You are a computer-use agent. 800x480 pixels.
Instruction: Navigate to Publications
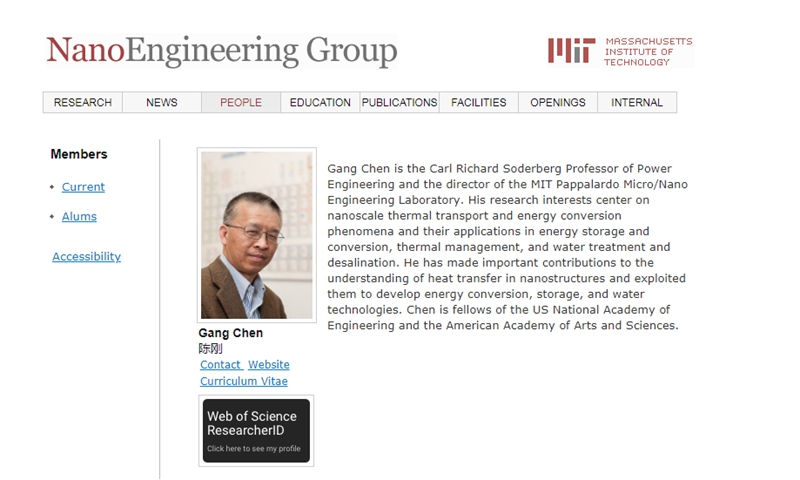(x=399, y=102)
